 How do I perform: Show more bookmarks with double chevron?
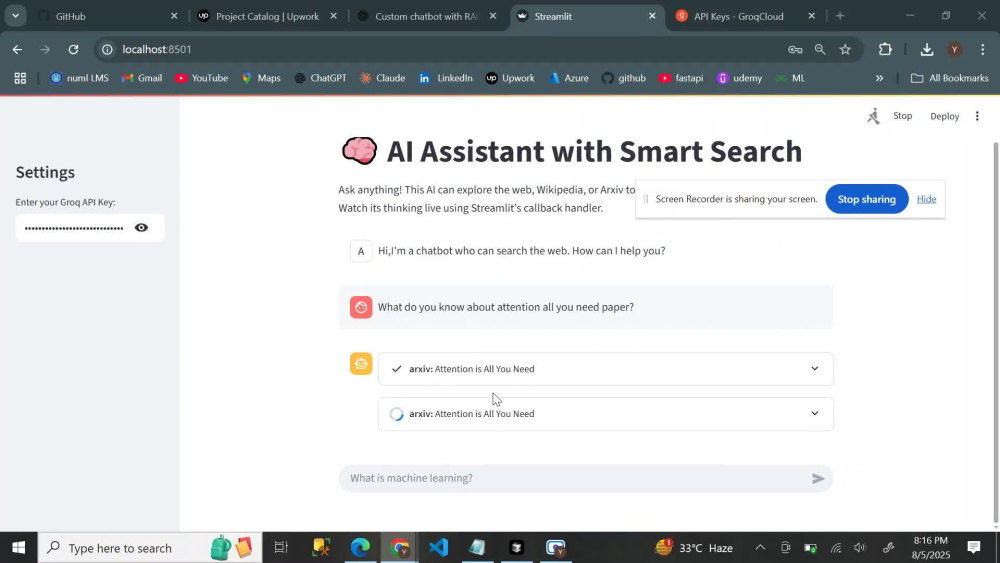point(879,78)
